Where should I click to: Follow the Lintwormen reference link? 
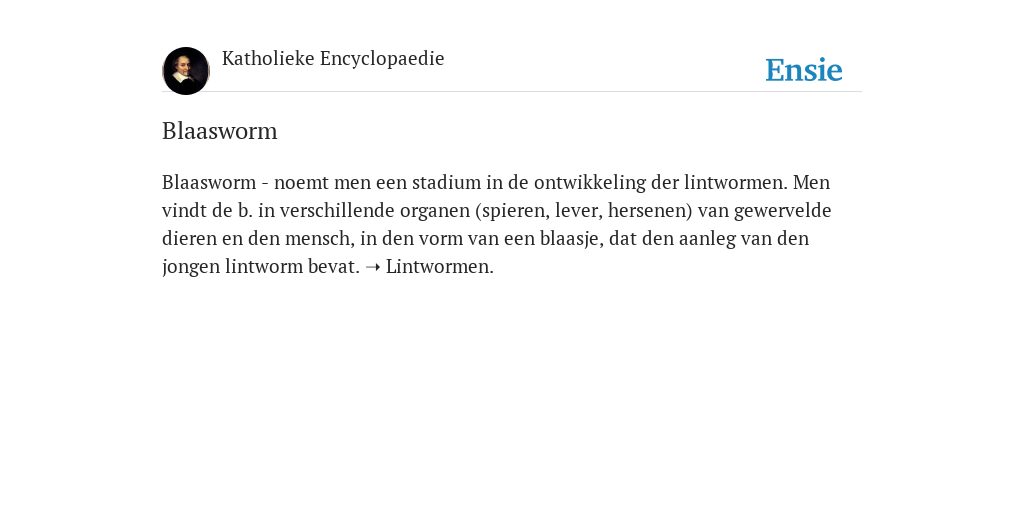pos(440,266)
